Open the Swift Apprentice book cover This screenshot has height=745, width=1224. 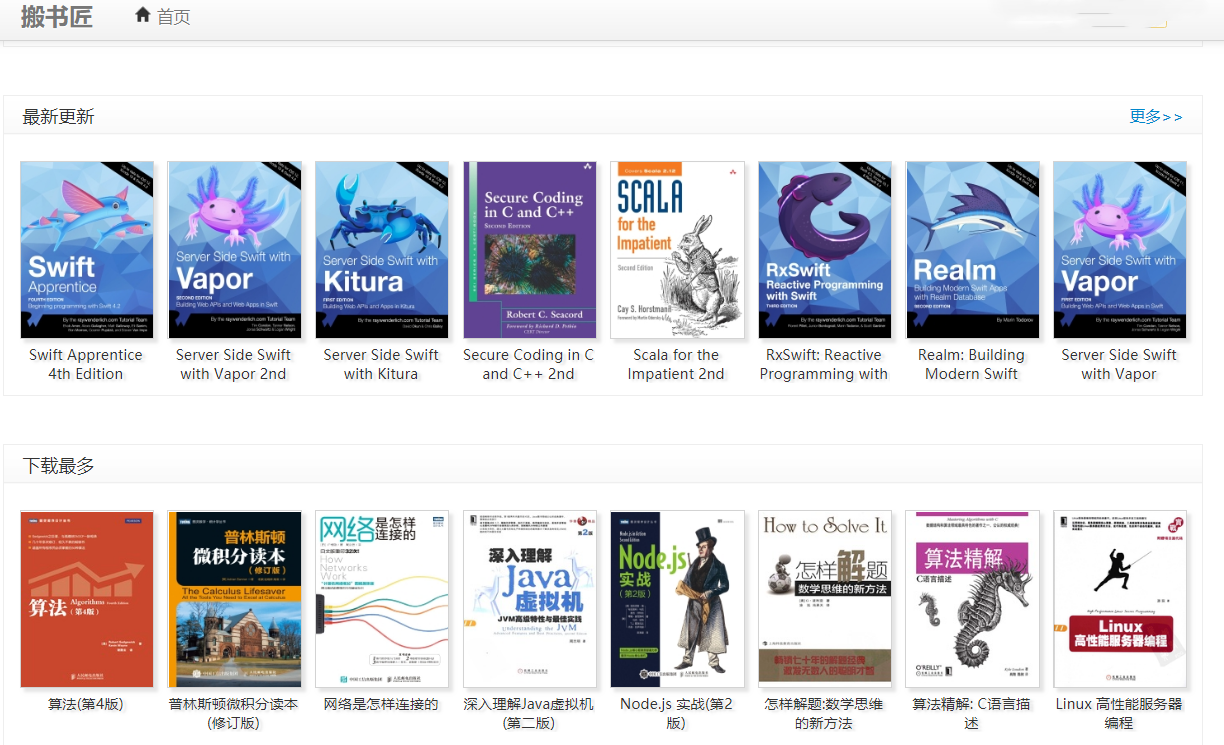pos(87,250)
